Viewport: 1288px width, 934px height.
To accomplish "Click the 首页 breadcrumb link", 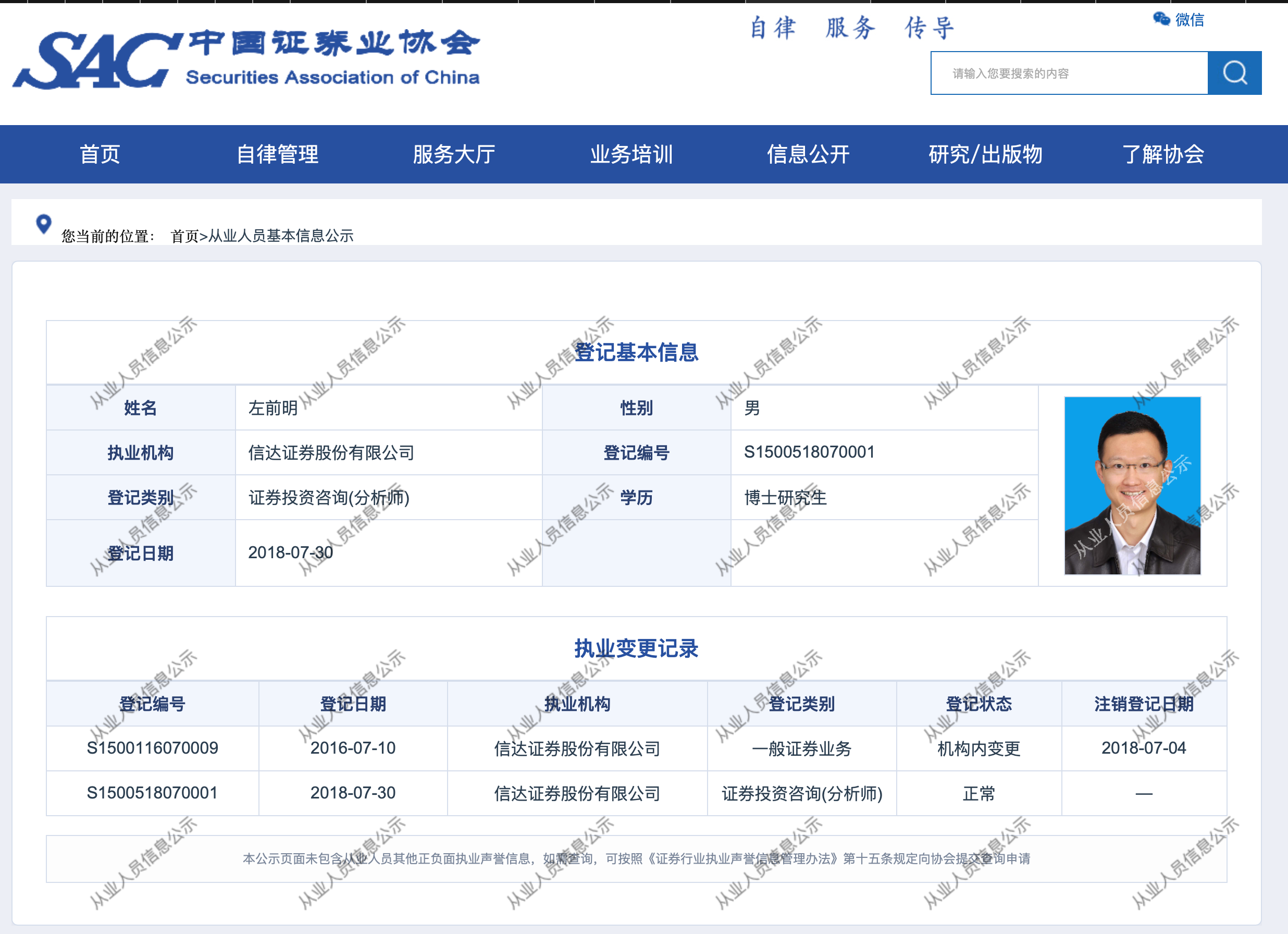I will point(184,236).
